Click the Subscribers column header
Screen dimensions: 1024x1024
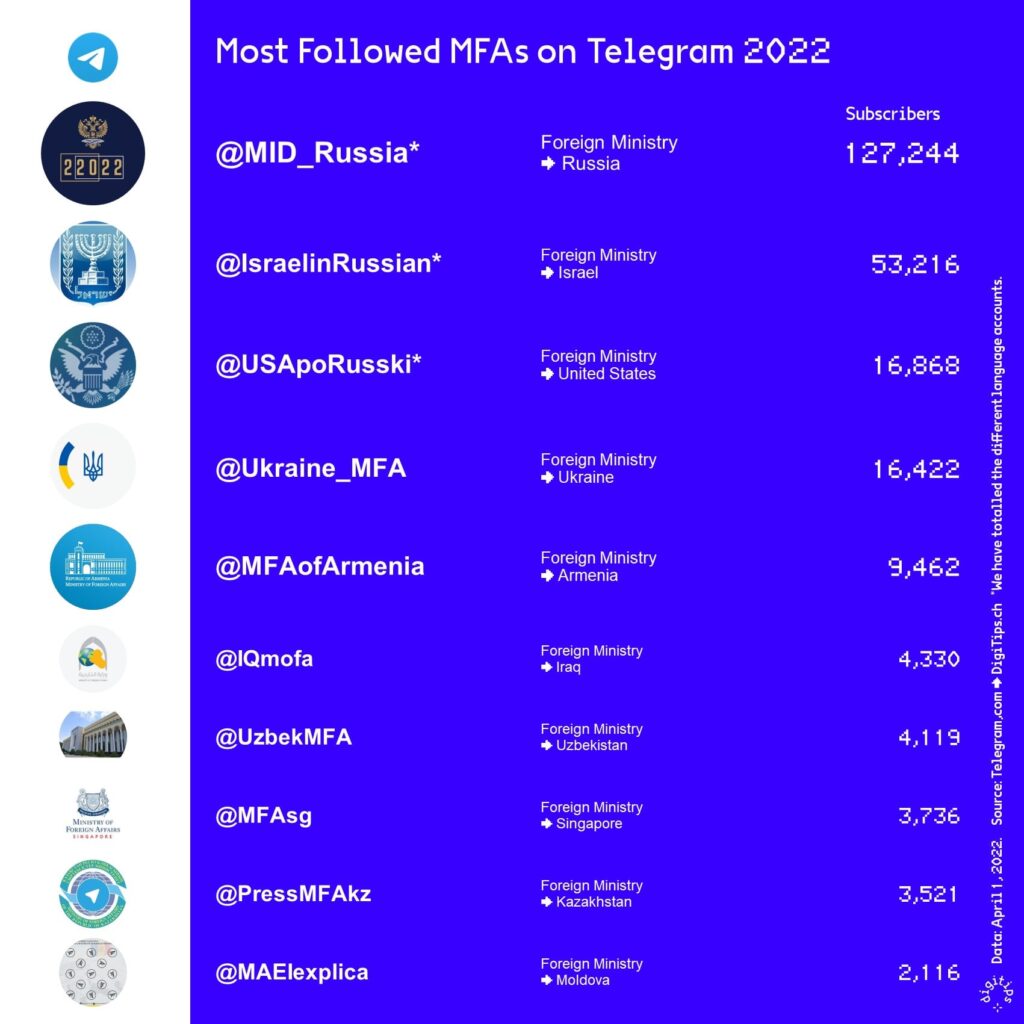click(x=892, y=114)
